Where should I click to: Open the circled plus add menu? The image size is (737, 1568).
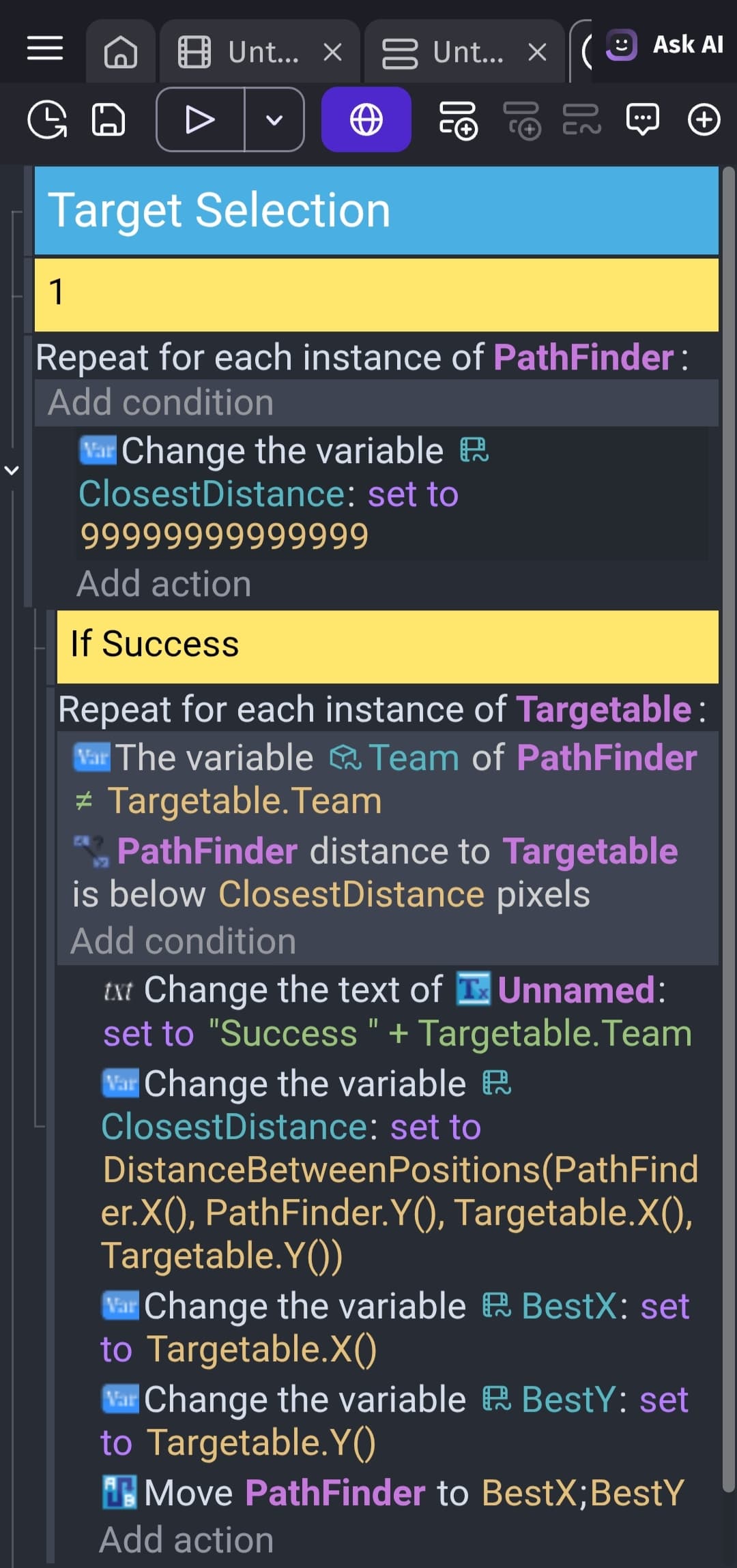click(704, 120)
